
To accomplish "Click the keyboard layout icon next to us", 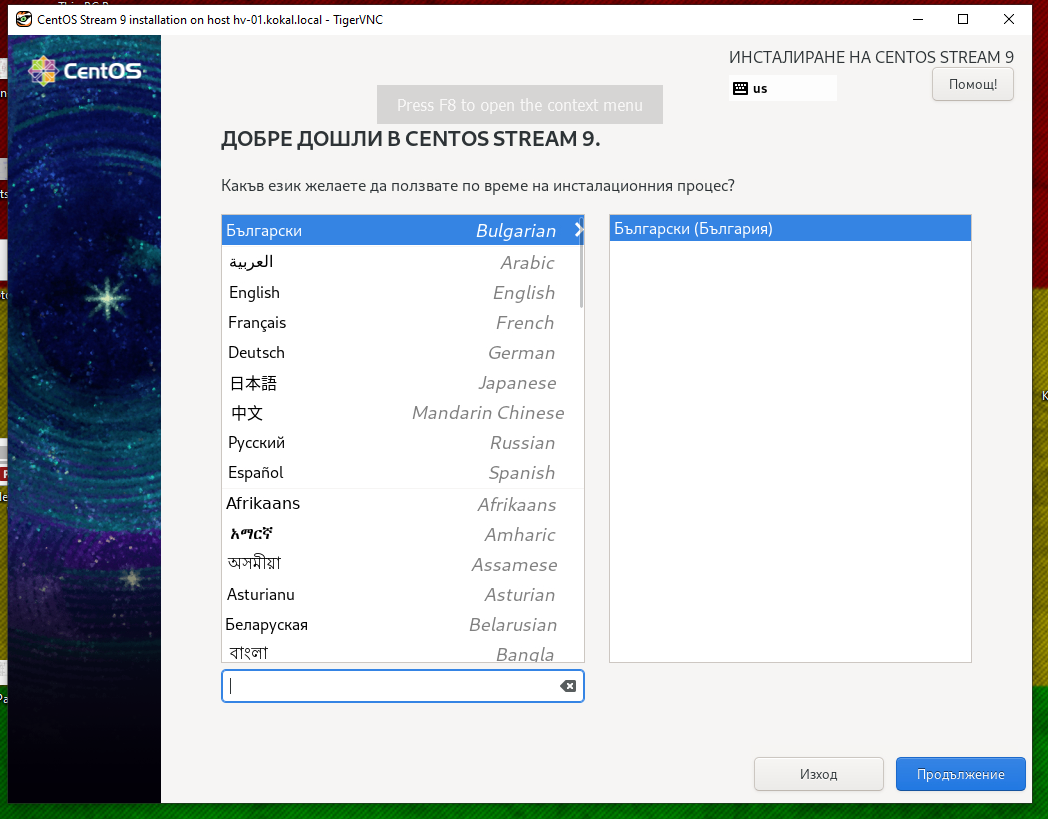I will (740, 88).
